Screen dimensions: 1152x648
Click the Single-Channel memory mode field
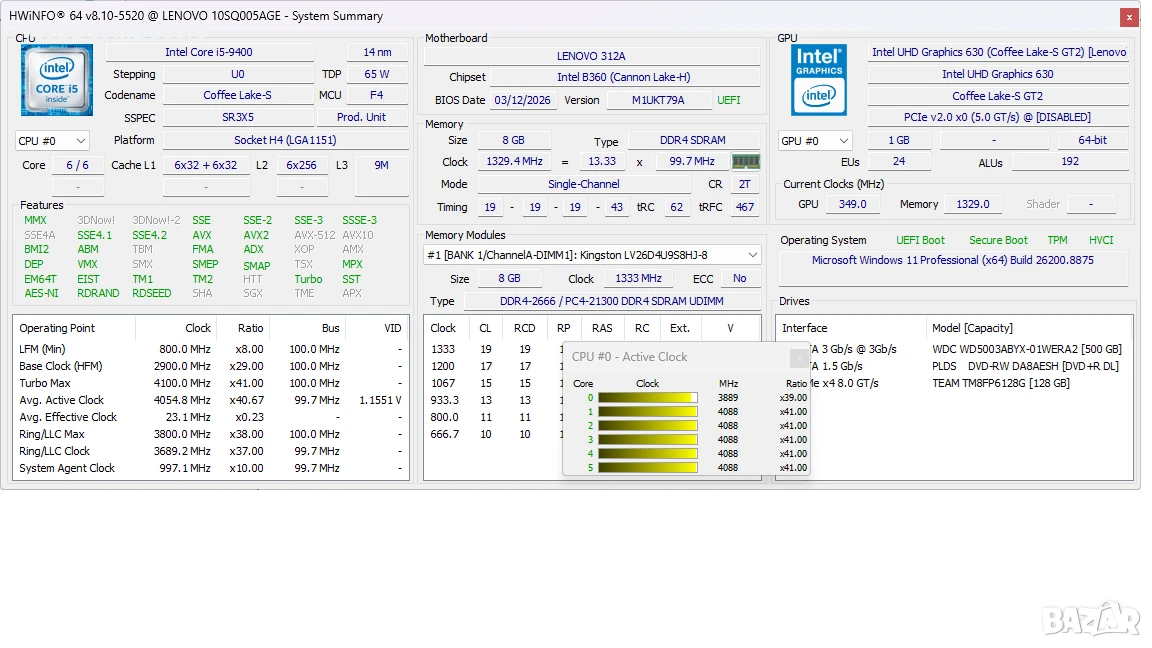[583, 184]
